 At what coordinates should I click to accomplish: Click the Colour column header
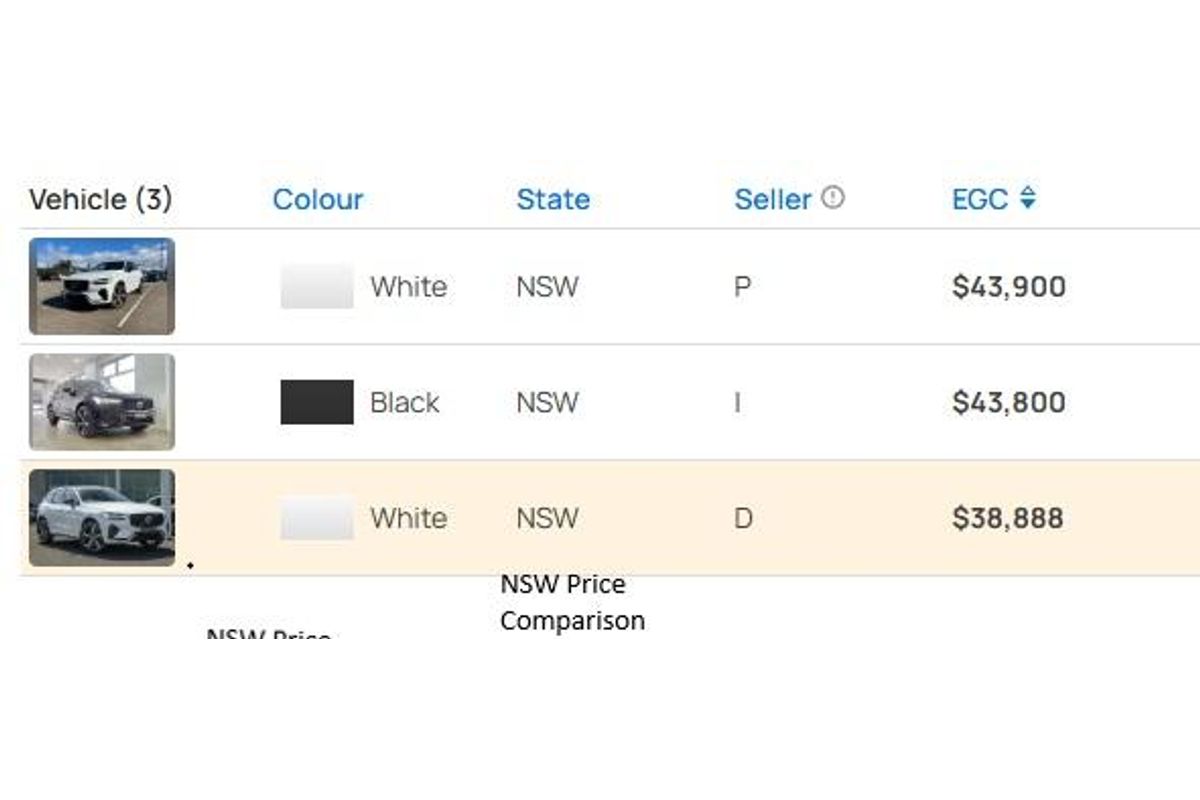coord(318,199)
